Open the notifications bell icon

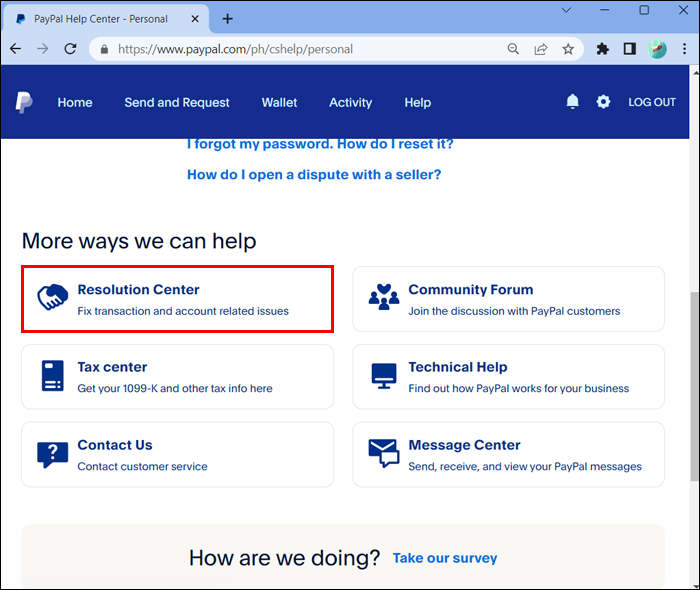pos(573,102)
